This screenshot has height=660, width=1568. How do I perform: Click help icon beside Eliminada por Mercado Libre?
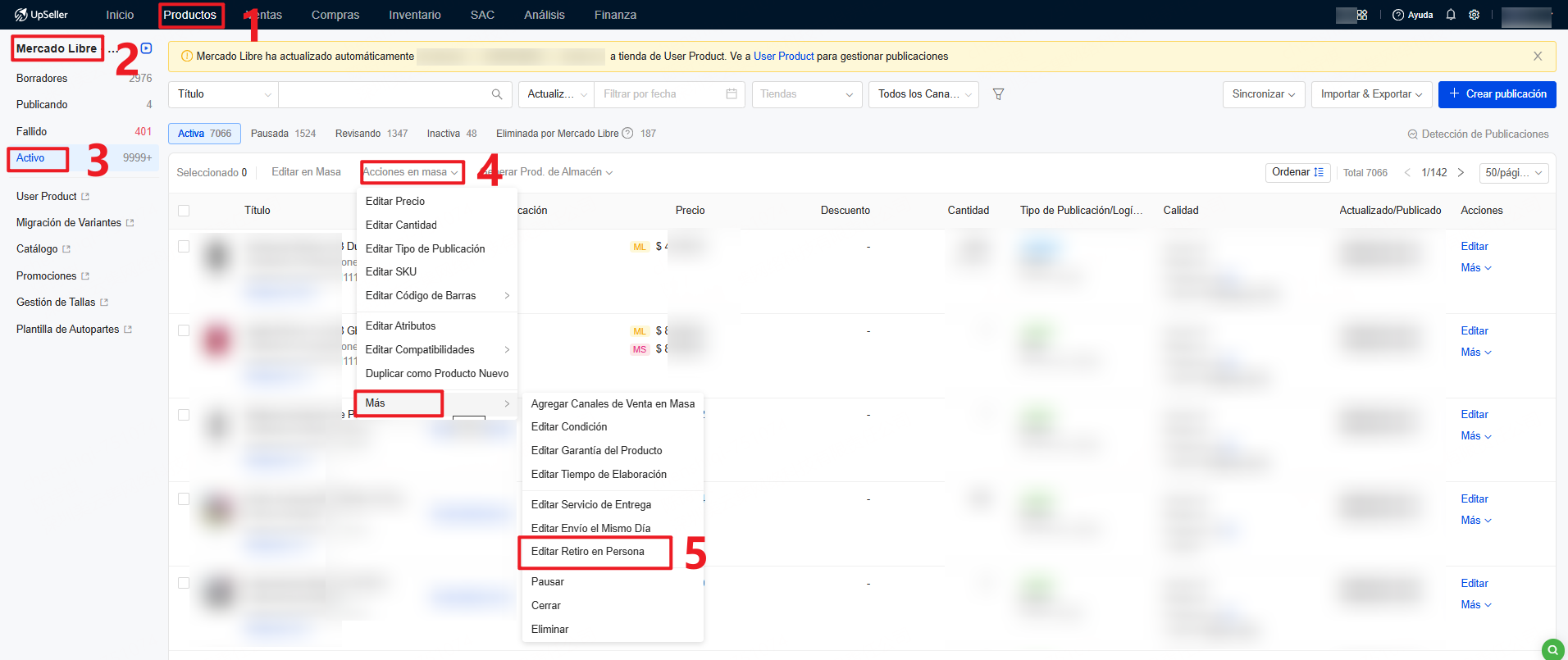pyautogui.click(x=627, y=134)
